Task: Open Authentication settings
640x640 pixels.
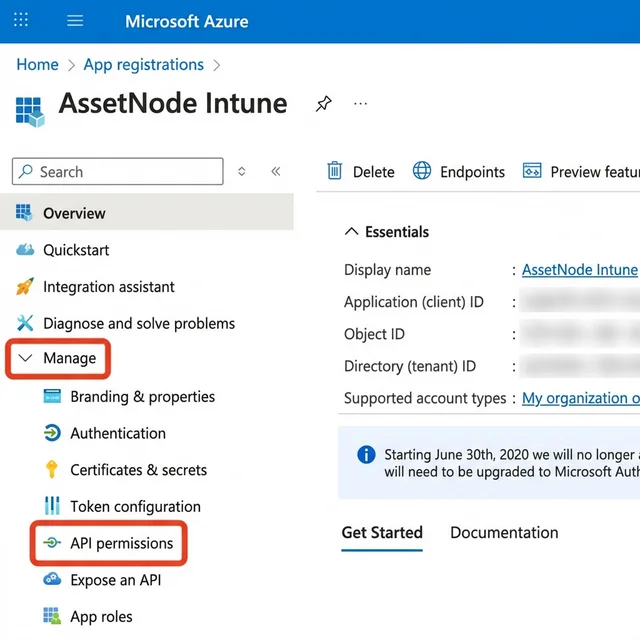Action: coord(118,433)
